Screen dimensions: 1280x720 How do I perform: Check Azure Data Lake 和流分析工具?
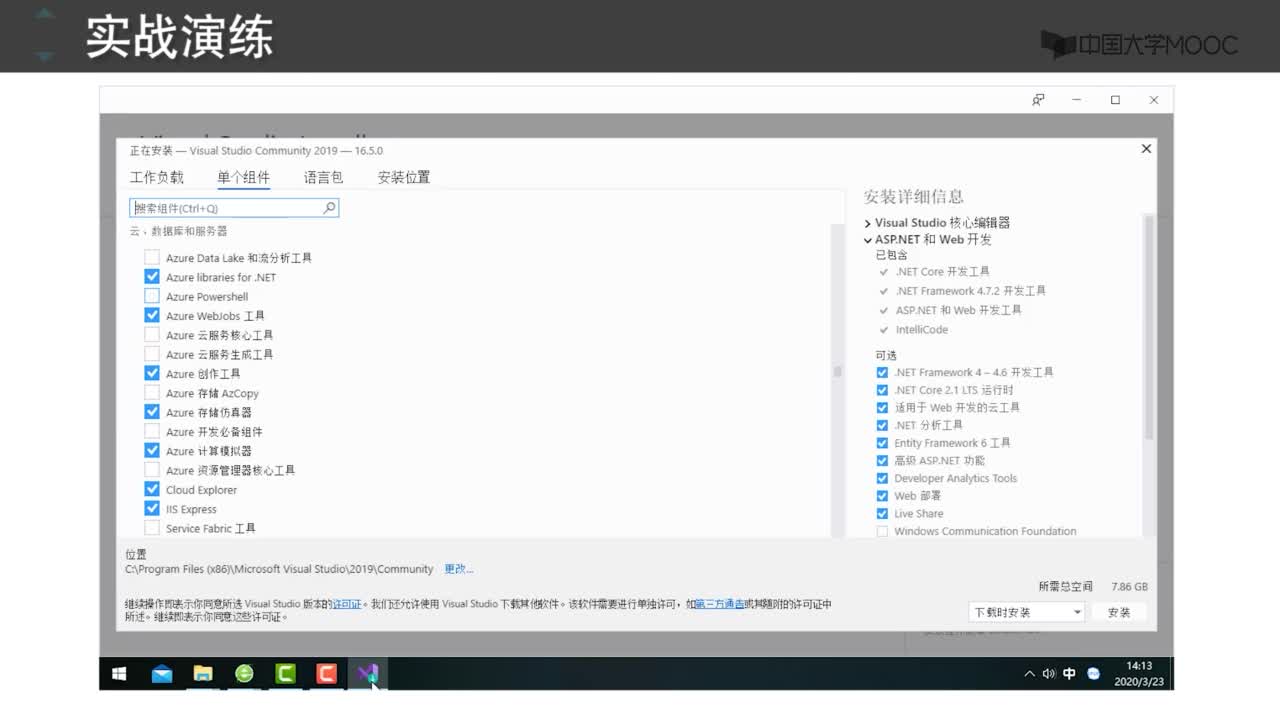click(152, 258)
